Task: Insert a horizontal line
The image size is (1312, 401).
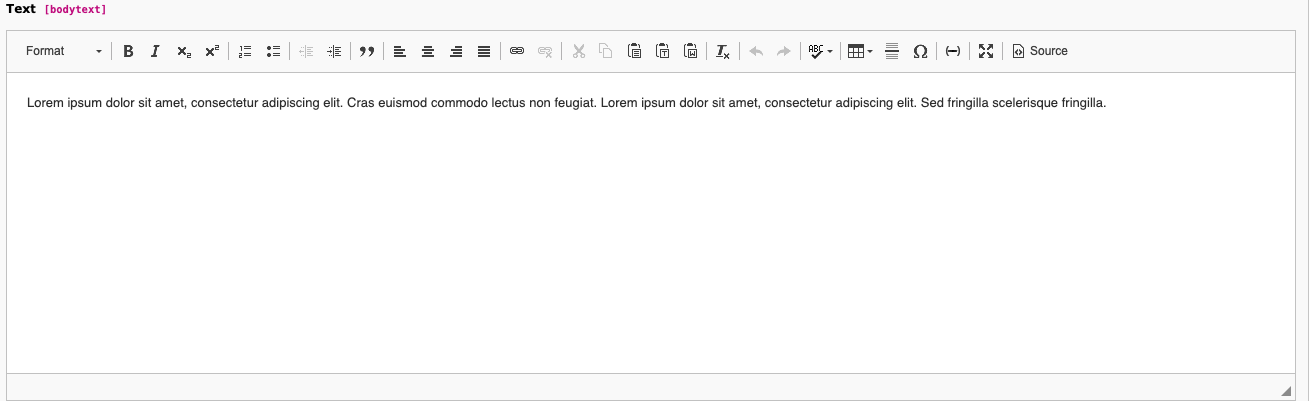Action: coord(892,51)
